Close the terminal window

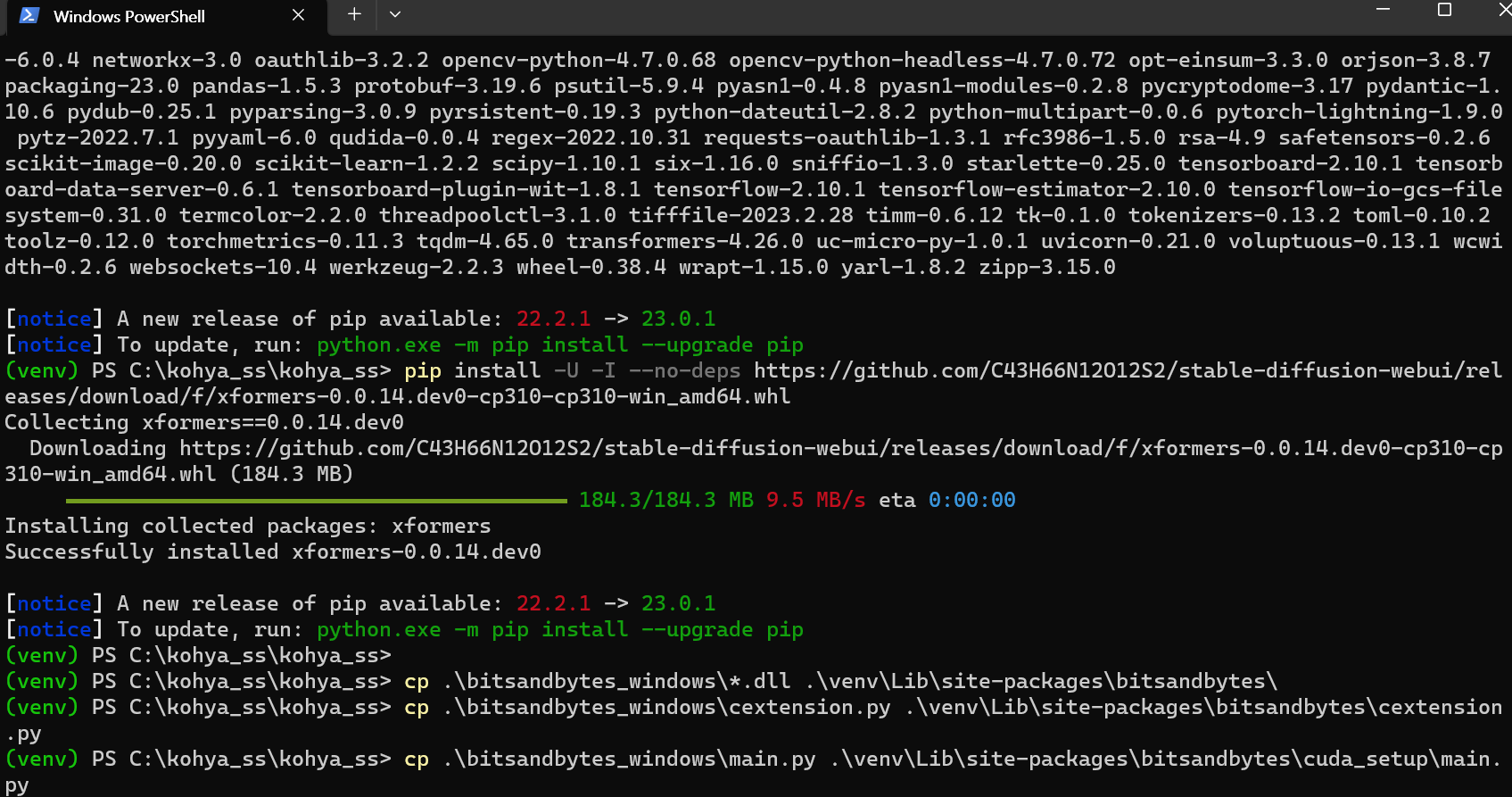point(1504,10)
